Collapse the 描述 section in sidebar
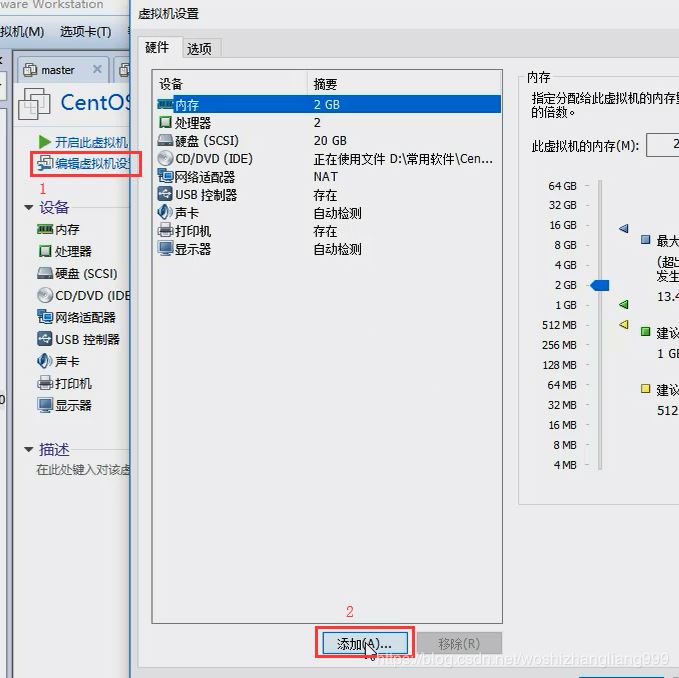 pyautogui.click(x=29, y=450)
